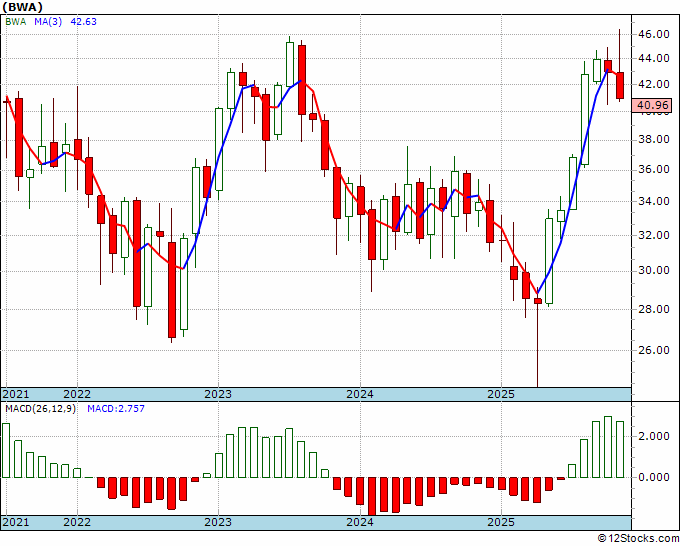Select the green BWA legend label
Screen dimensions: 680x546
coord(16,22)
